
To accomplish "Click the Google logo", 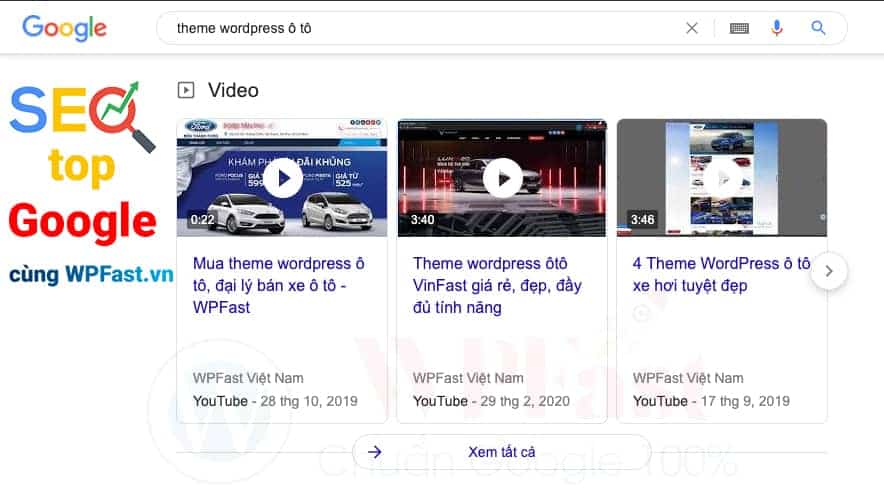I will point(64,28).
